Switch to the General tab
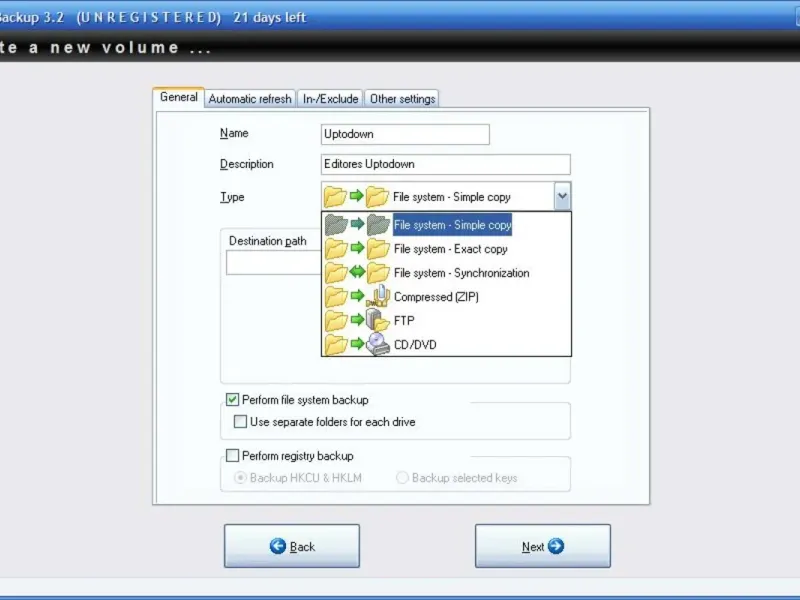Screen dimensions: 800x600 tap(179, 97)
